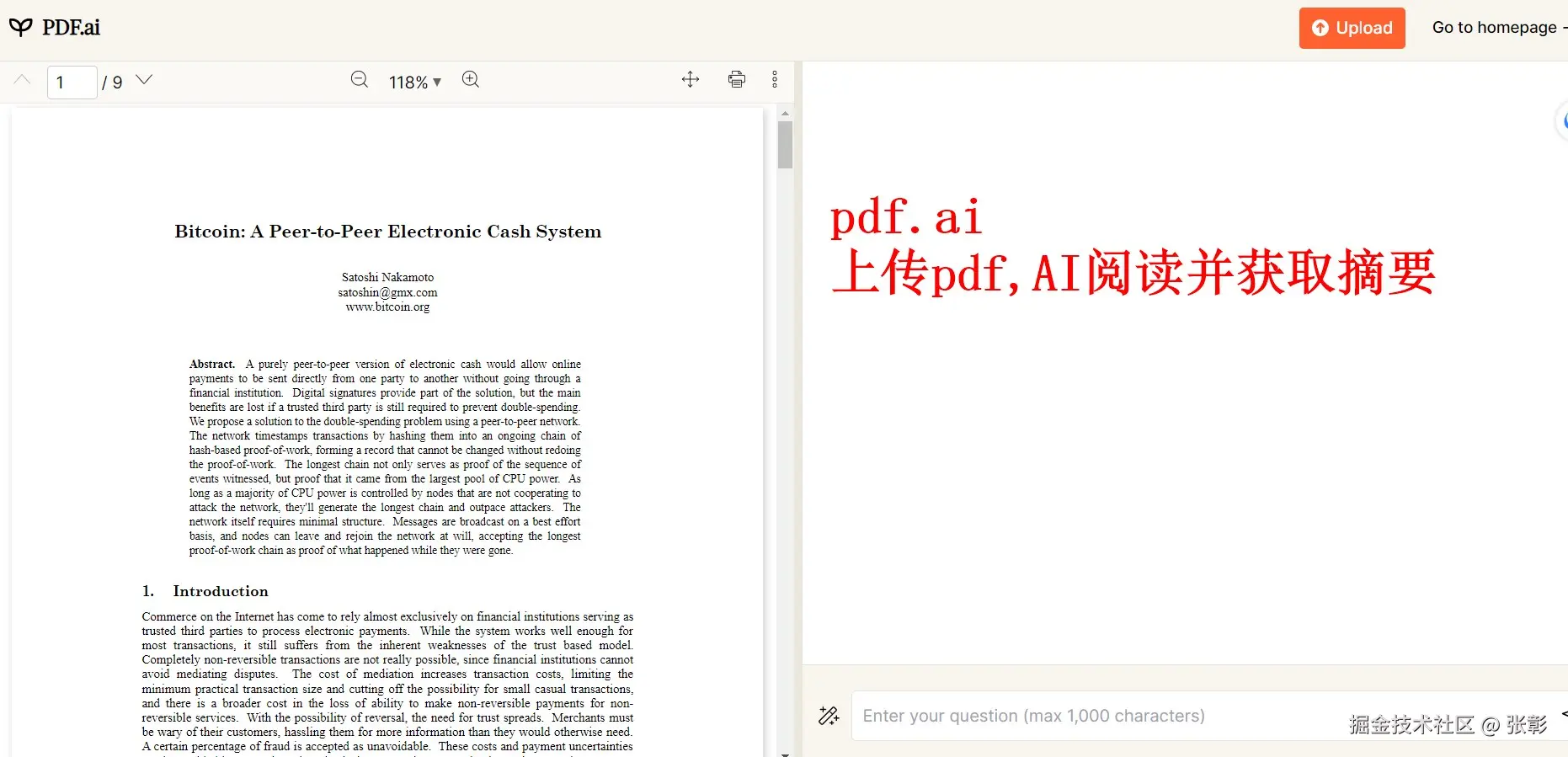Click www.bitcoin.org text in PDF
Viewport: 1568px width, 757px height.
pos(387,307)
